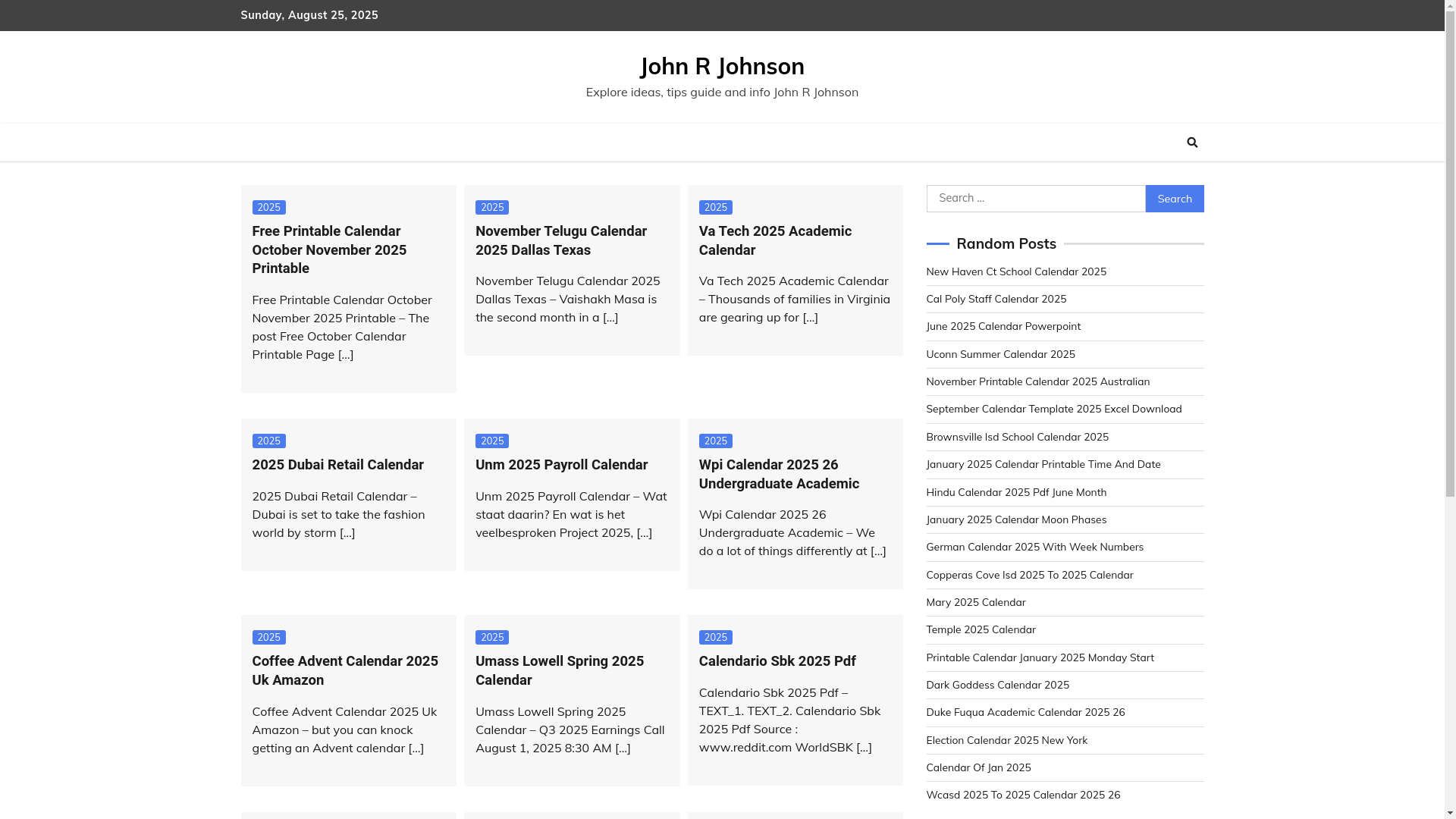Click 2025 tag on Free Printable Calendar card
The height and width of the screenshot is (819, 1456).
click(269, 208)
